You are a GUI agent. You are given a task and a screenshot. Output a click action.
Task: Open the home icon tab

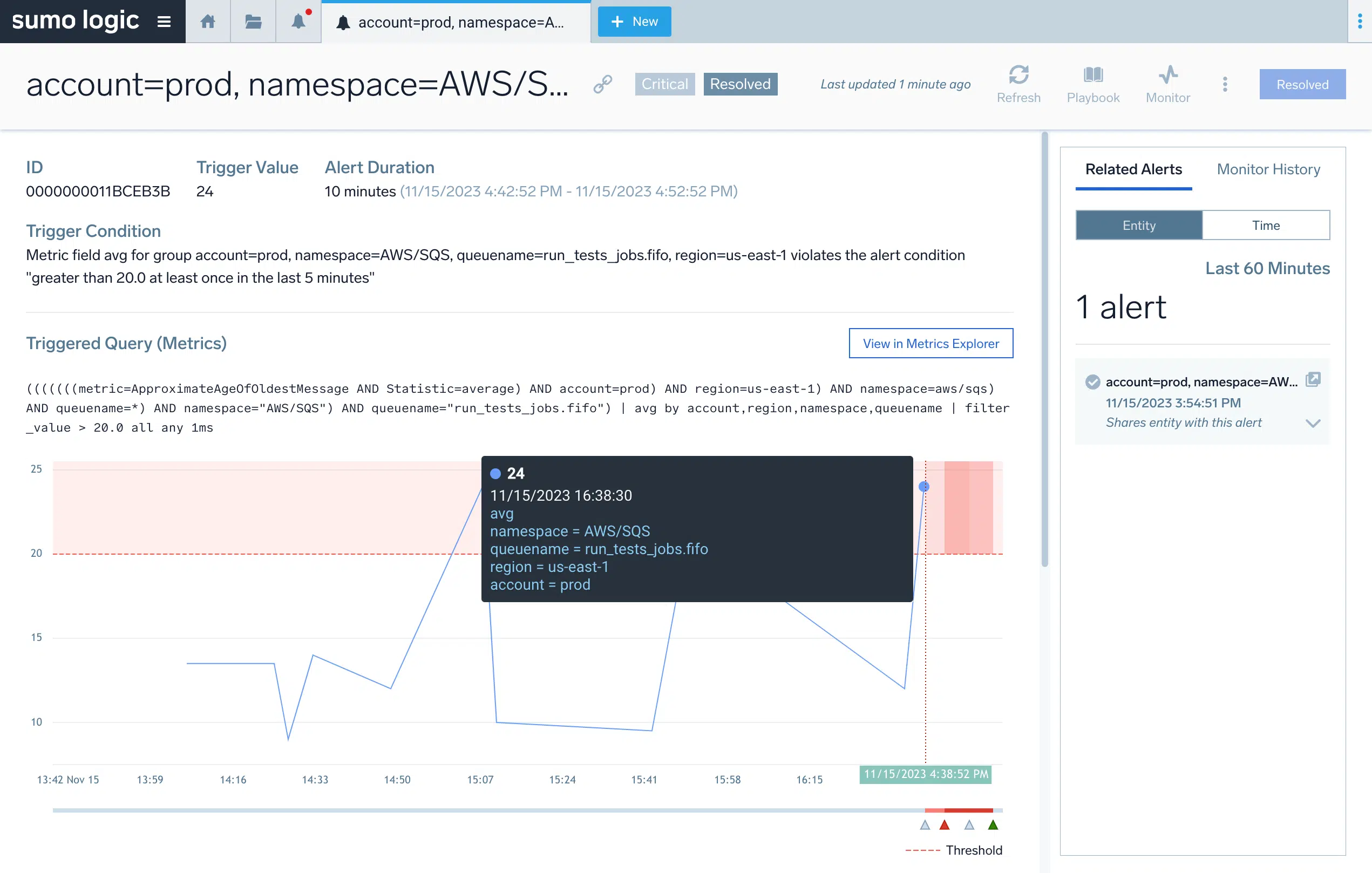(x=207, y=22)
